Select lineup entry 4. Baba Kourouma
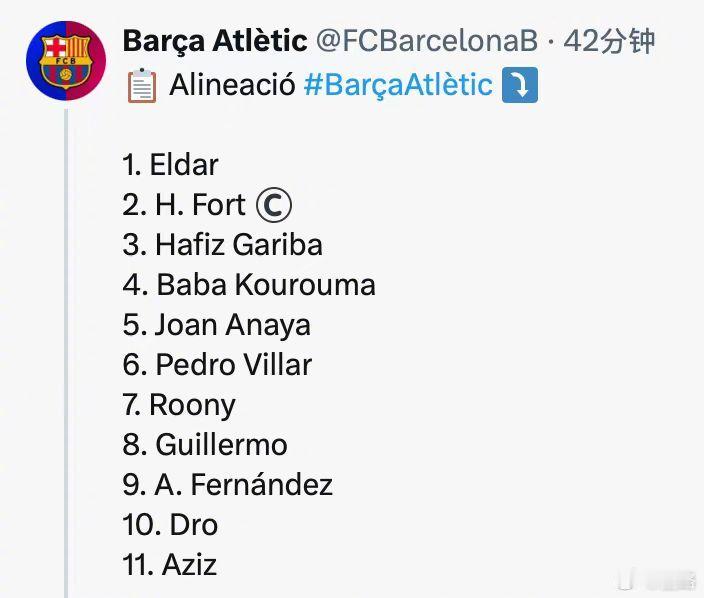Viewport: 704px width, 598px height. pos(249,285)
